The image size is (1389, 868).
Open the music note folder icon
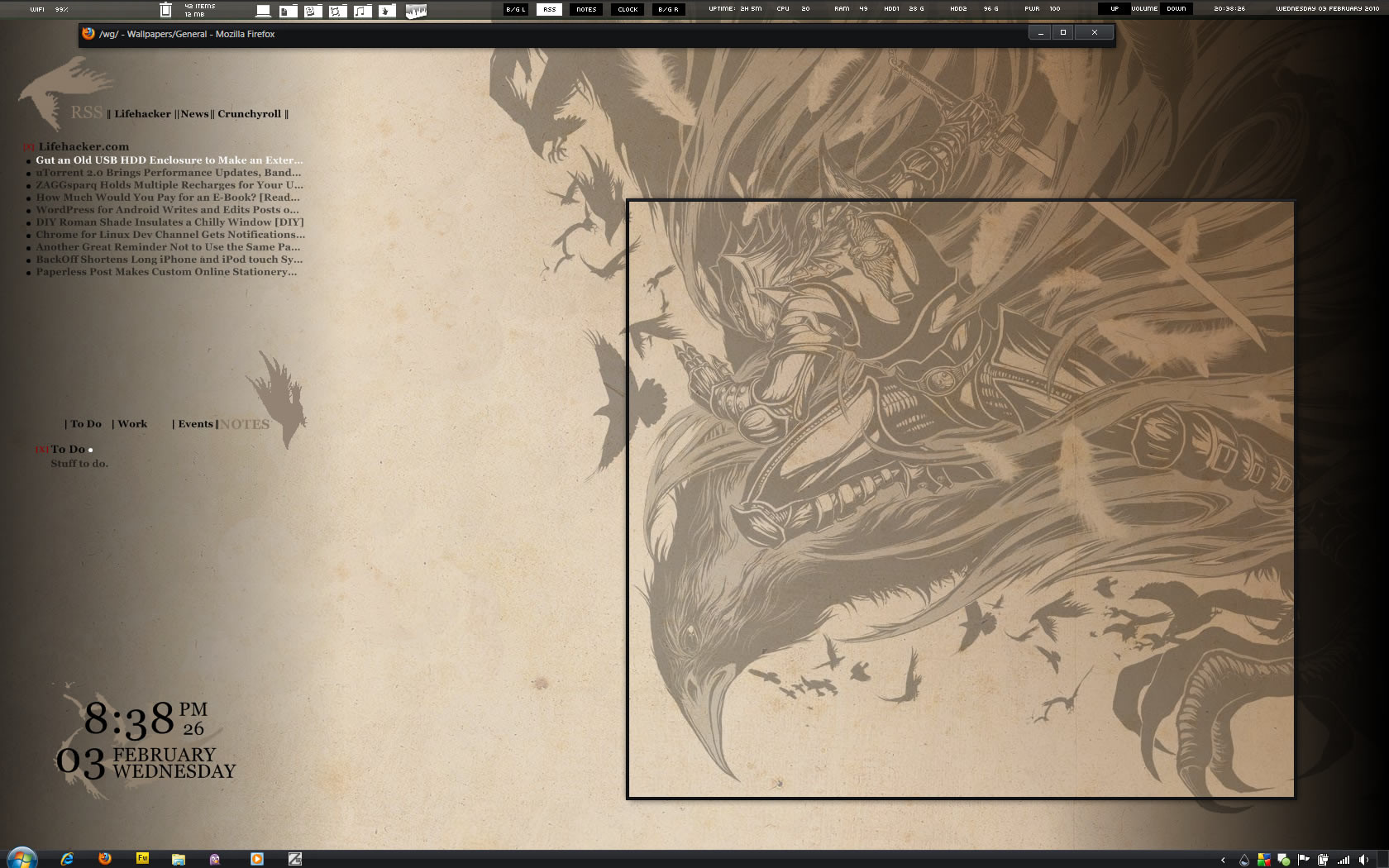pyautogui.click(x=362, y=11)
